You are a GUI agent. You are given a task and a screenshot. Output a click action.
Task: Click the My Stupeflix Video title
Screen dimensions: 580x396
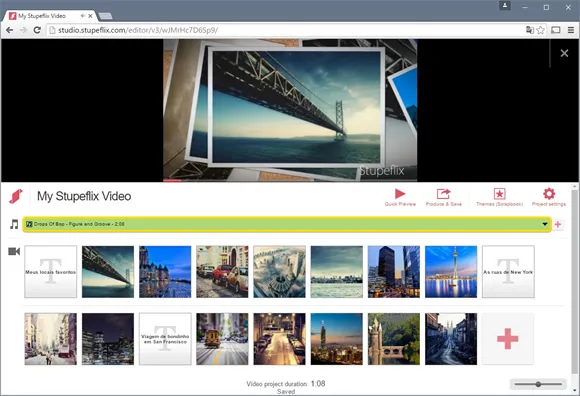tap(84, 196)
